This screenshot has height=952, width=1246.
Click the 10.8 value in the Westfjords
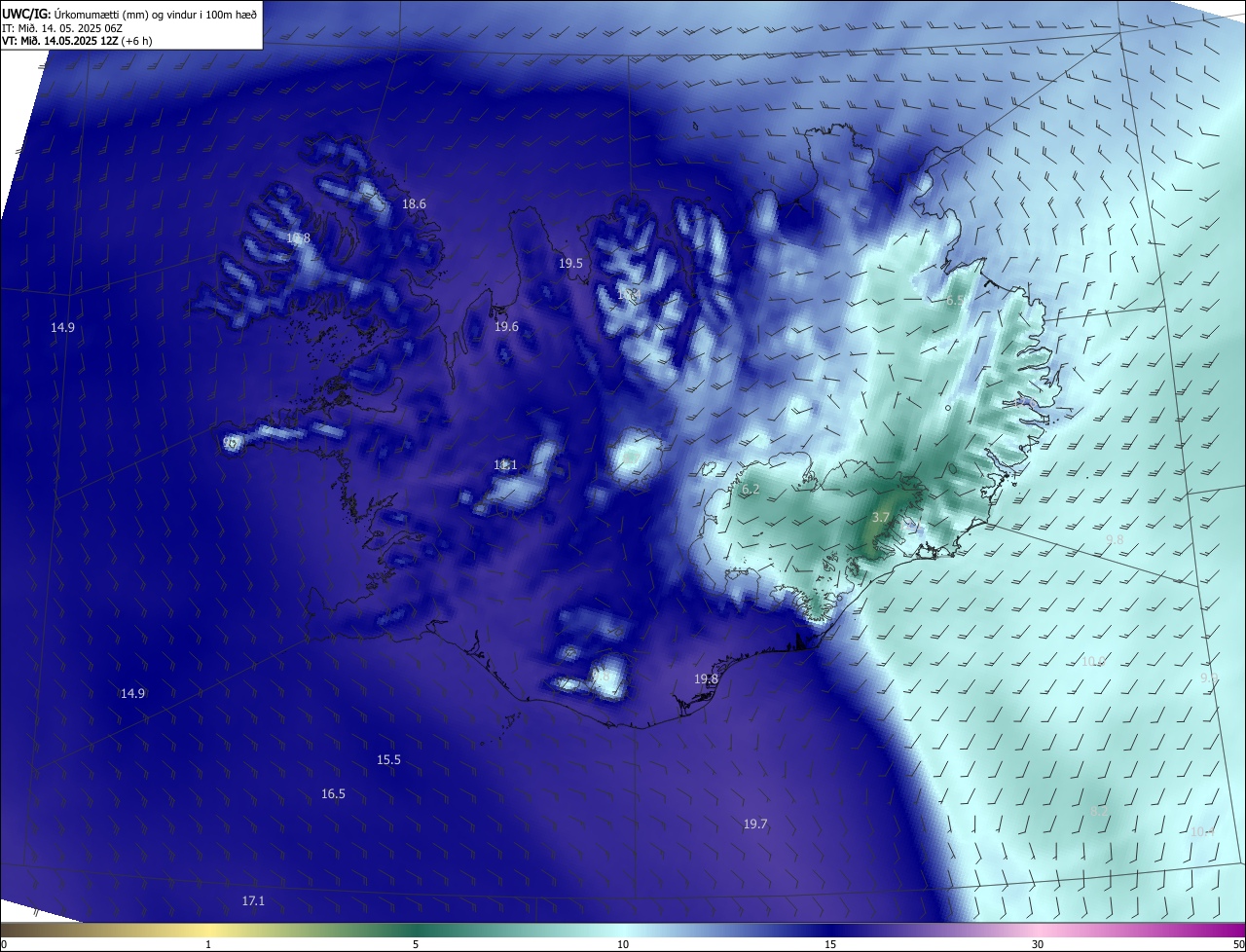(x=298, y=238)
